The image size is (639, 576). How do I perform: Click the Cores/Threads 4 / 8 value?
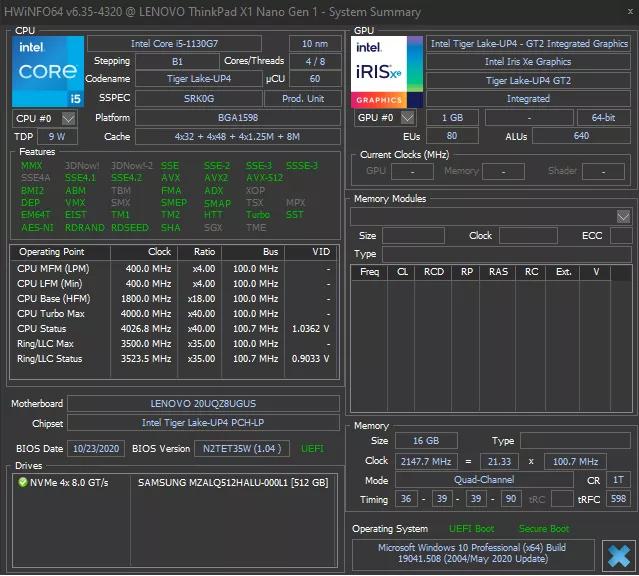[315, 62]
